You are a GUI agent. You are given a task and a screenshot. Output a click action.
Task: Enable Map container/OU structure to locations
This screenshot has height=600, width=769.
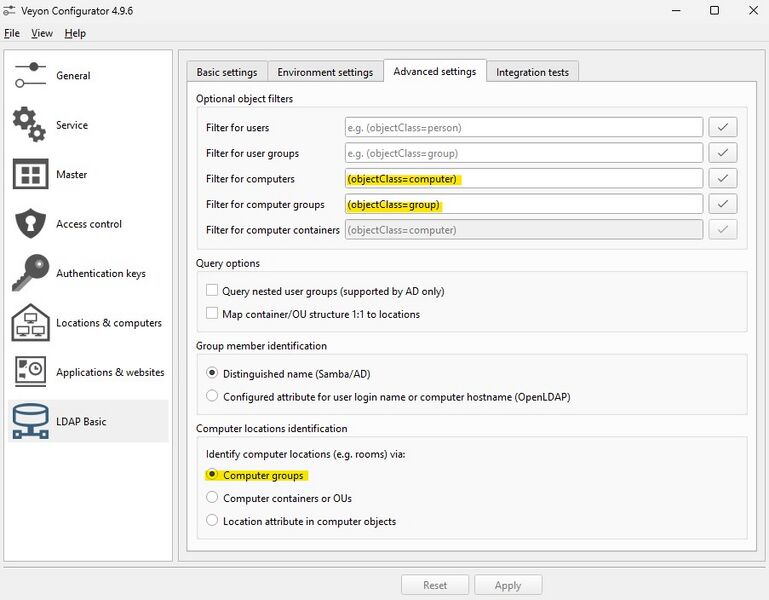point(212,313)
